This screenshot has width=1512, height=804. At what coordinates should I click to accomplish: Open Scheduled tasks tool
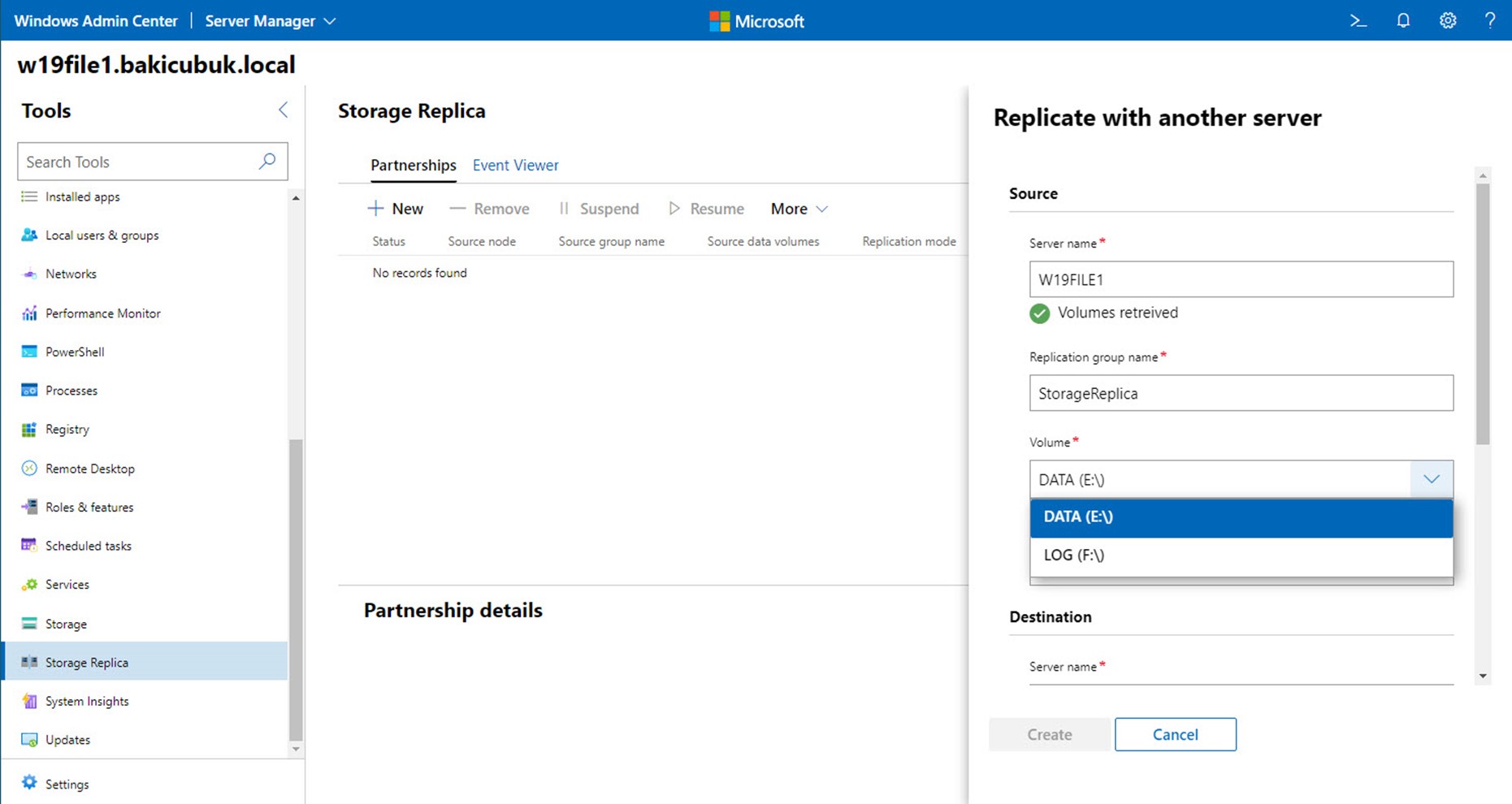point(88,546)
